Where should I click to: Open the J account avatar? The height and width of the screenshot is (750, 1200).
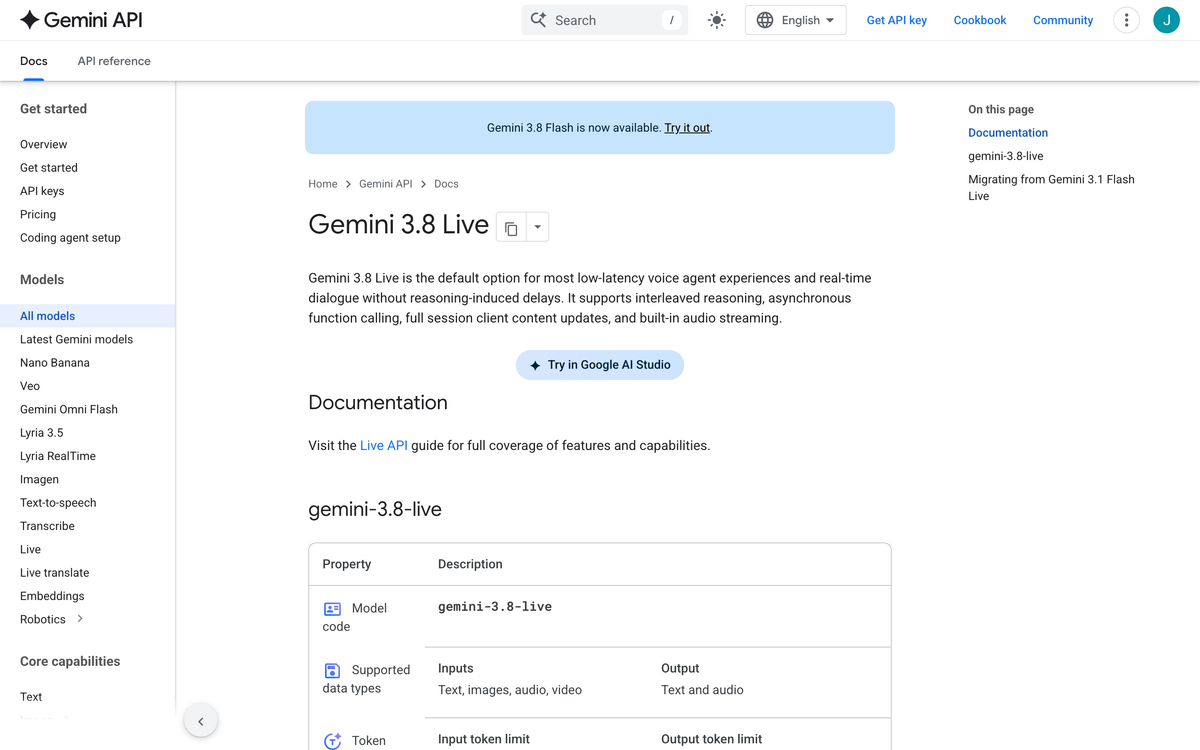click(x=1166, y=20)
